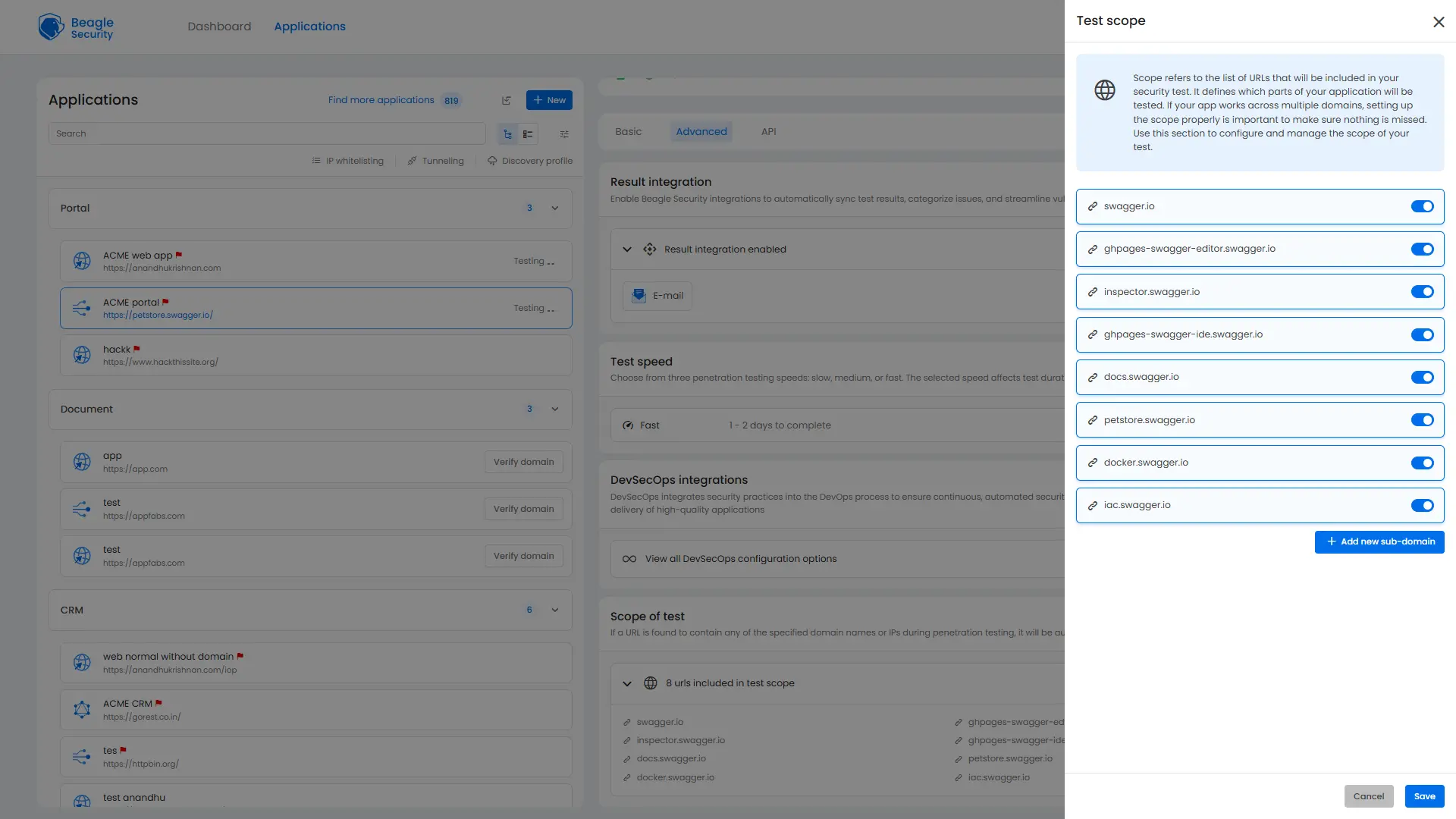
Task: Save the test scope changes
Action: coord(1424,796)
